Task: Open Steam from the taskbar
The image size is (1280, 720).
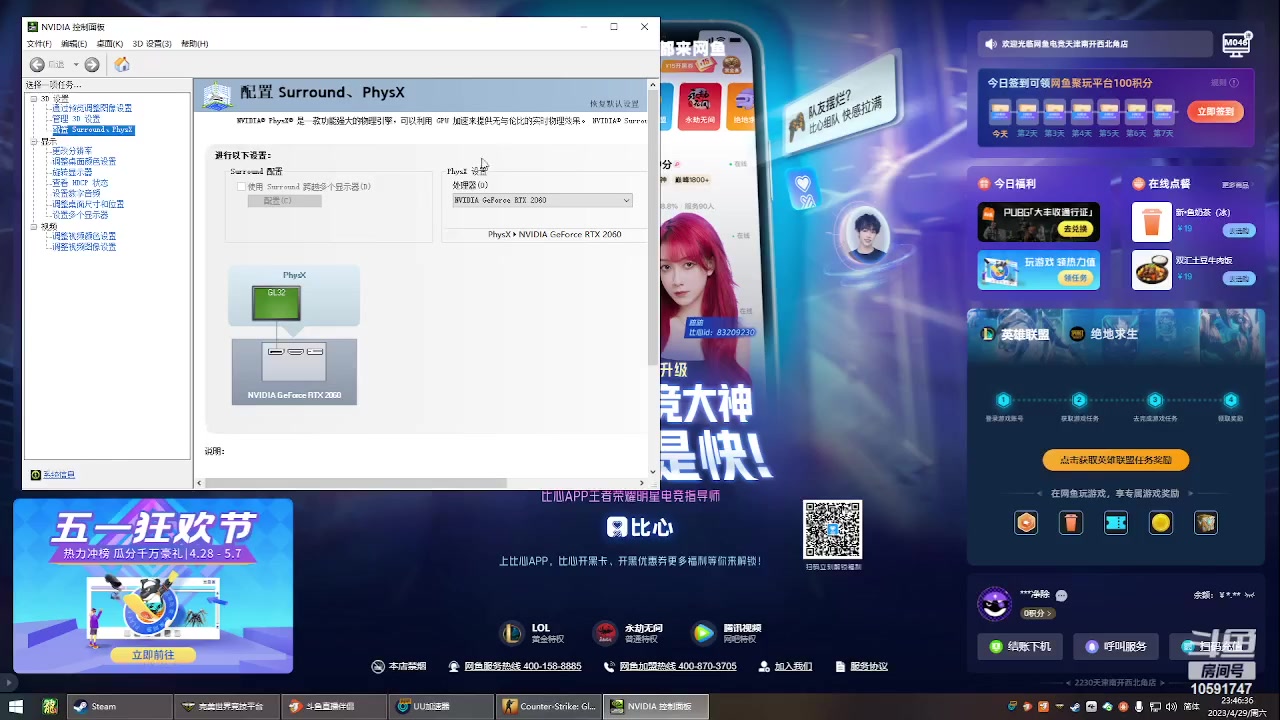Action: click(x=118, y=706)
